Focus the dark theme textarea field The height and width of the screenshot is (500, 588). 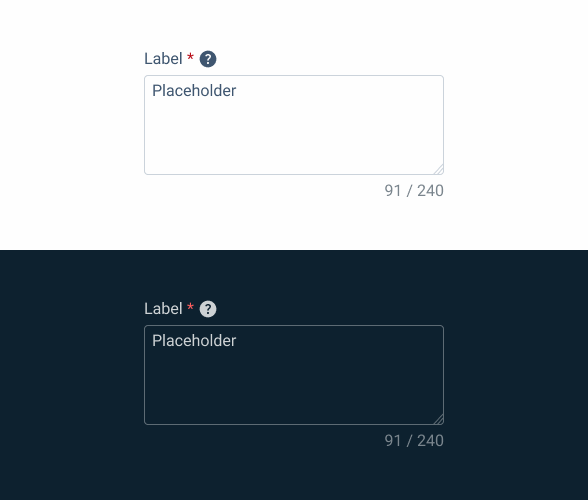294,375
